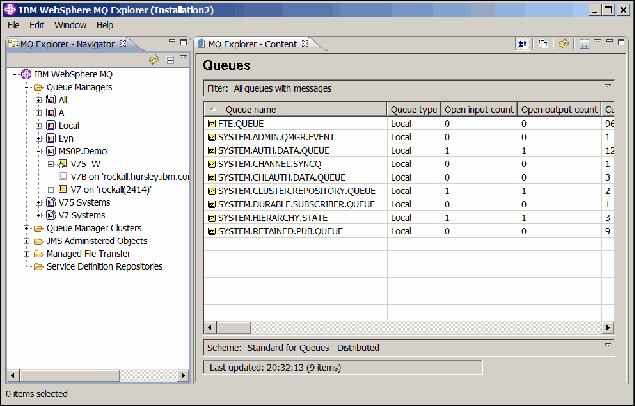This screenshot has width=635, height=406.
Task: Click the V7 on 'rockall(2414)' queue manager icon
Action: (63, 189)
